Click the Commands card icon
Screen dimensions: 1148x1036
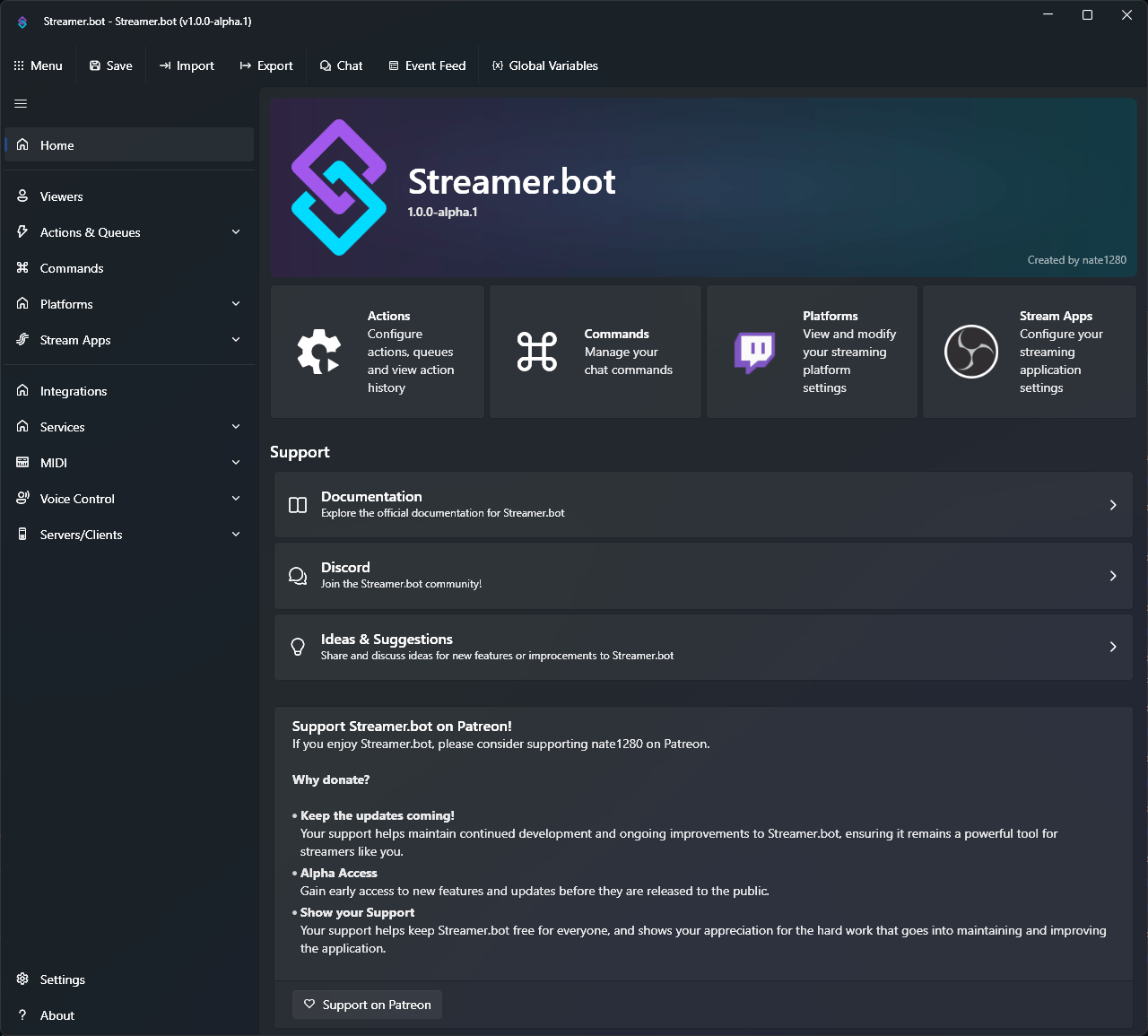[537, 352]
